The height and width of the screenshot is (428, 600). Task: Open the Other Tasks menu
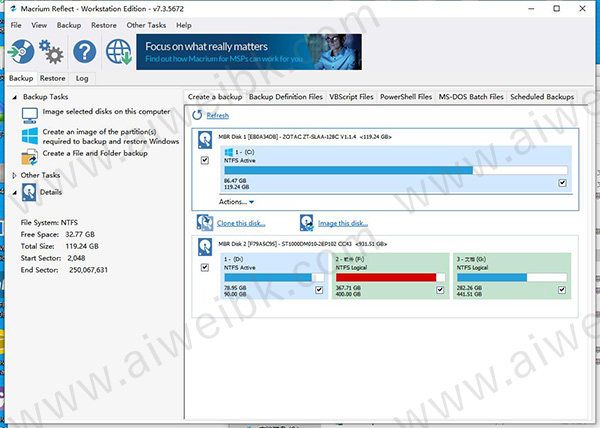point(146,25)
